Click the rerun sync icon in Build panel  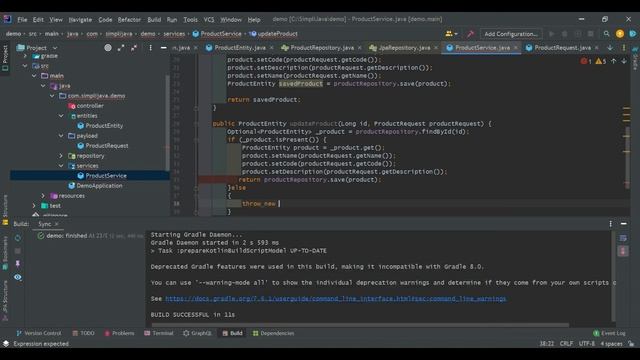click(18, 238)
